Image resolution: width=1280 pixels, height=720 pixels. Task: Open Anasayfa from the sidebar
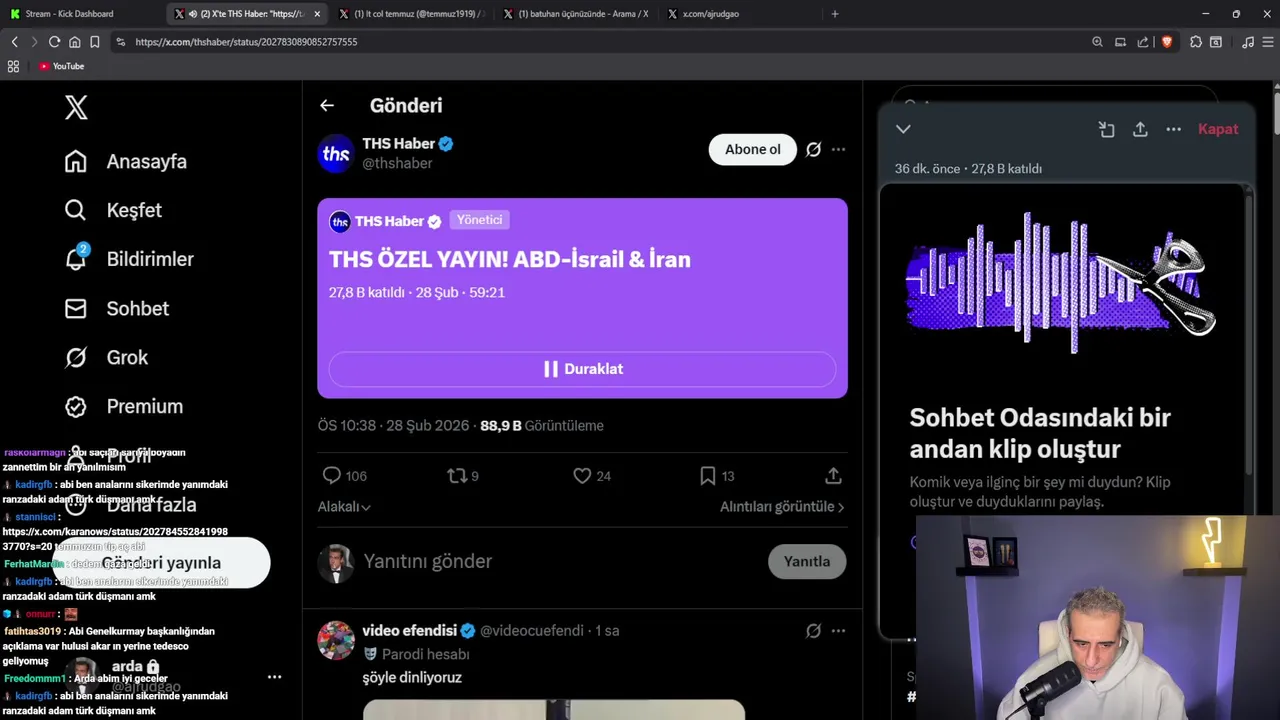point(126,161)
